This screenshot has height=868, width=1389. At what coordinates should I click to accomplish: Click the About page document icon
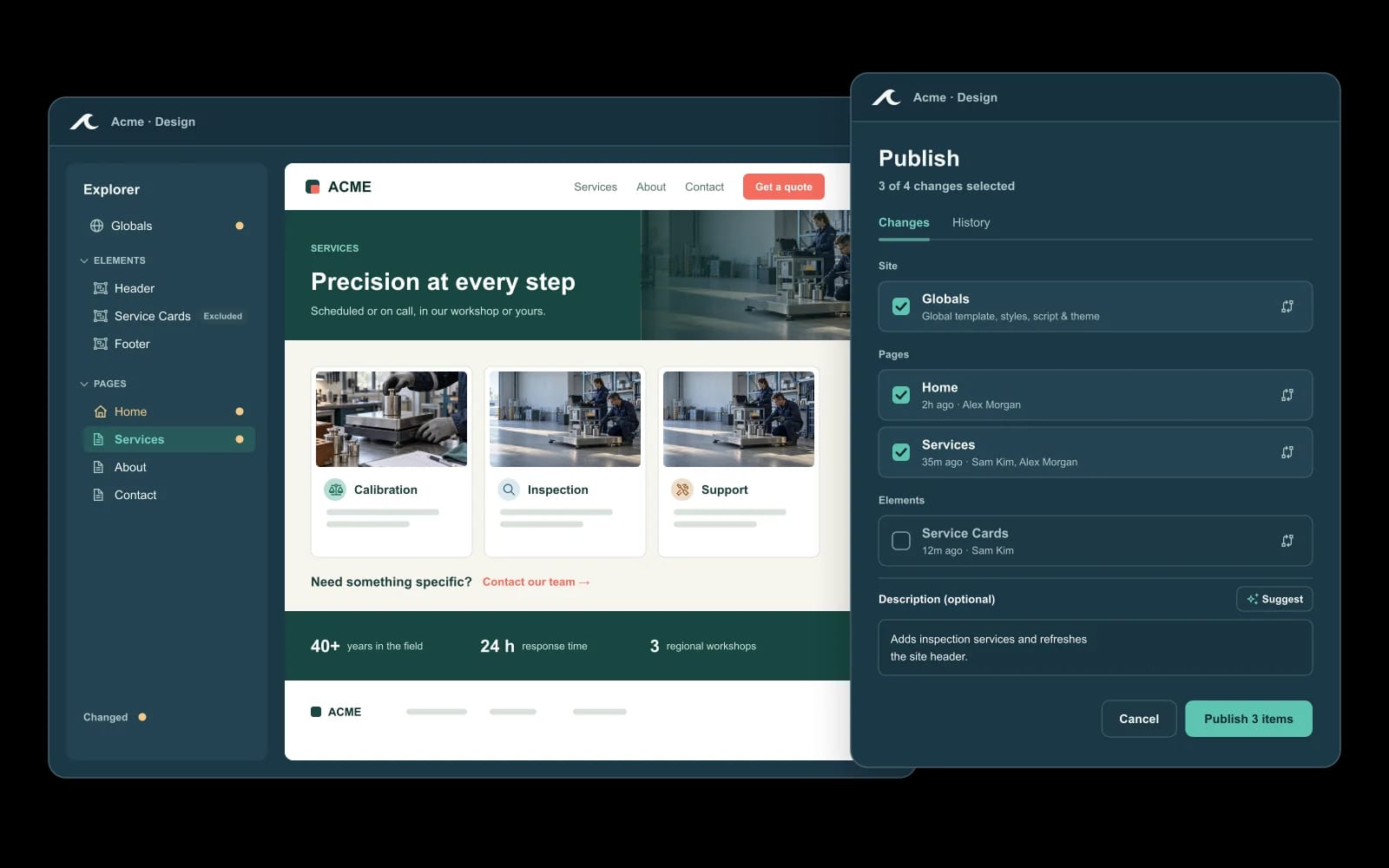99,467
